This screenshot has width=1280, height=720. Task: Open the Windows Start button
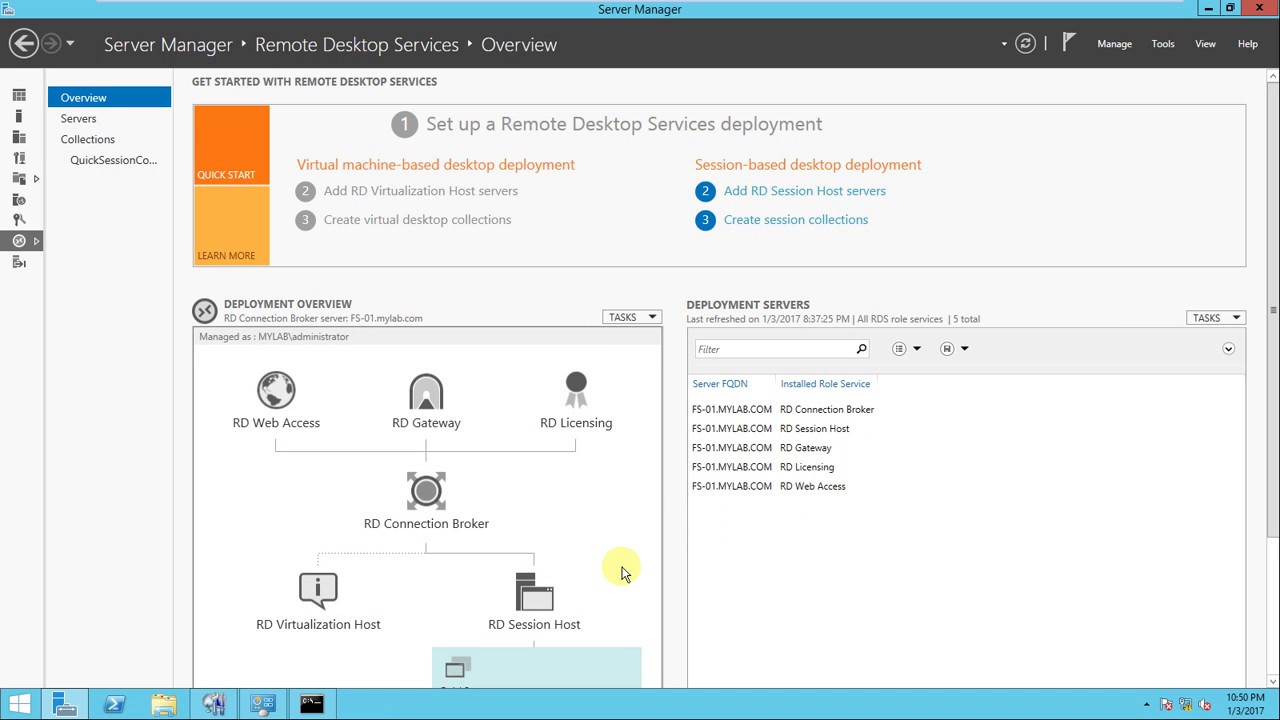pos(20,704)
